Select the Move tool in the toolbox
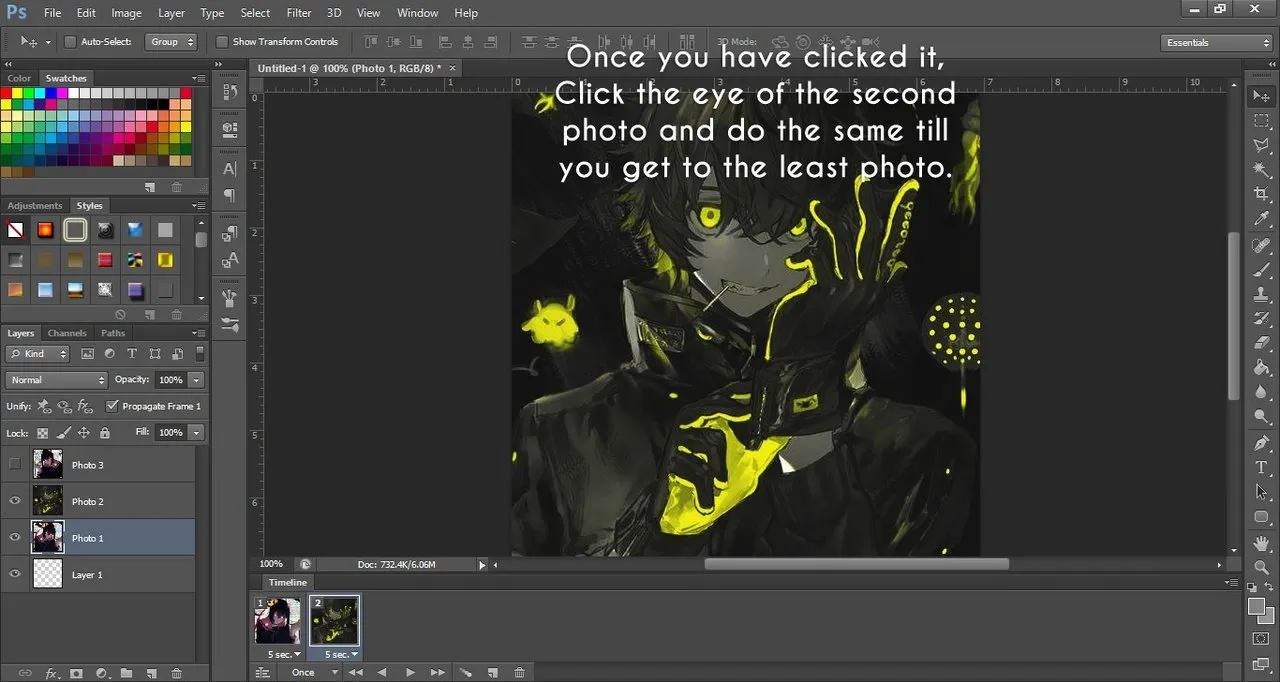Screen dimensions: 1280x682 point(1261,97)
